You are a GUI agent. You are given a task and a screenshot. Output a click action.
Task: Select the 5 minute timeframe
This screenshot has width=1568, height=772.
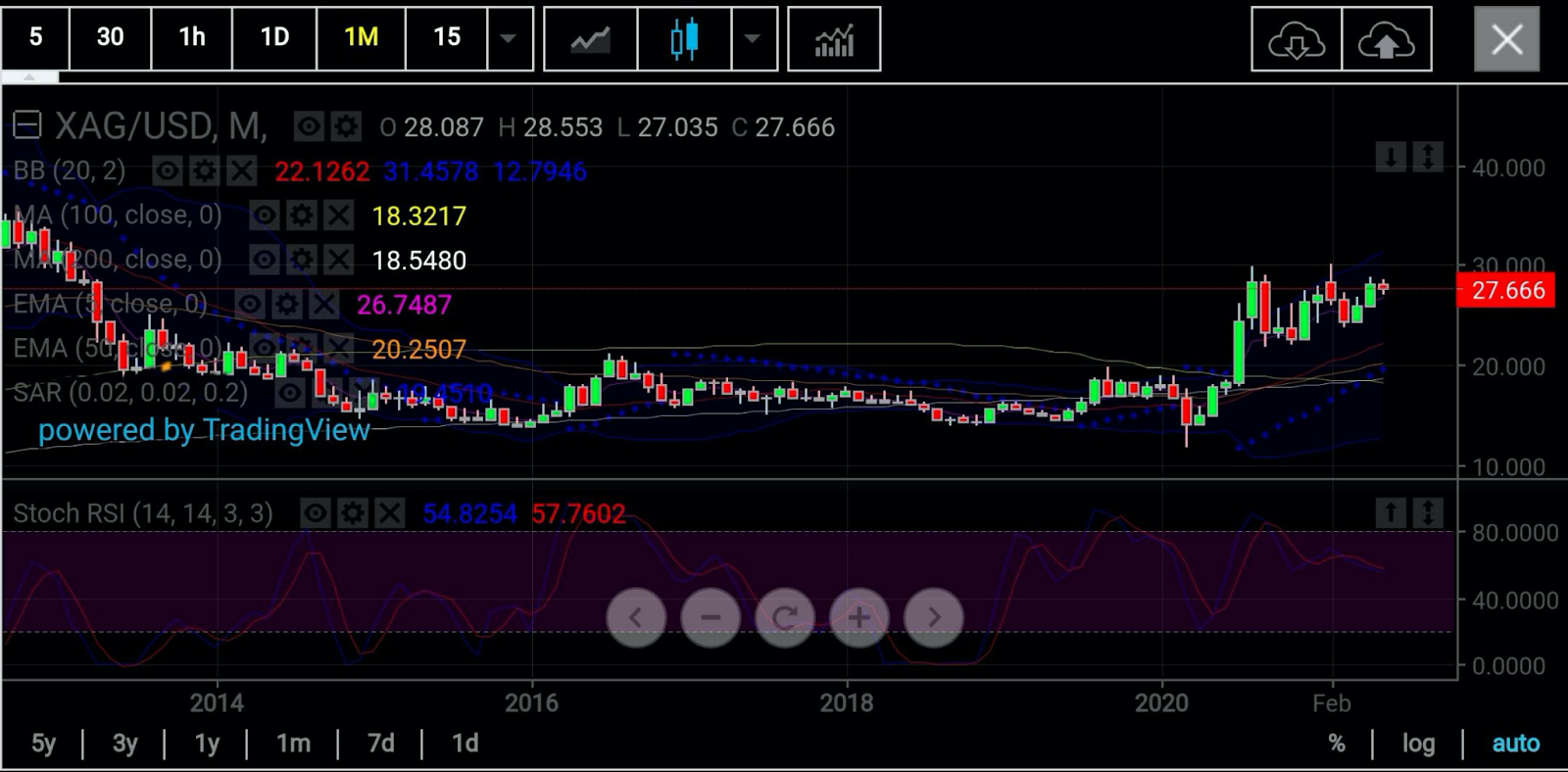coord(35,37)
